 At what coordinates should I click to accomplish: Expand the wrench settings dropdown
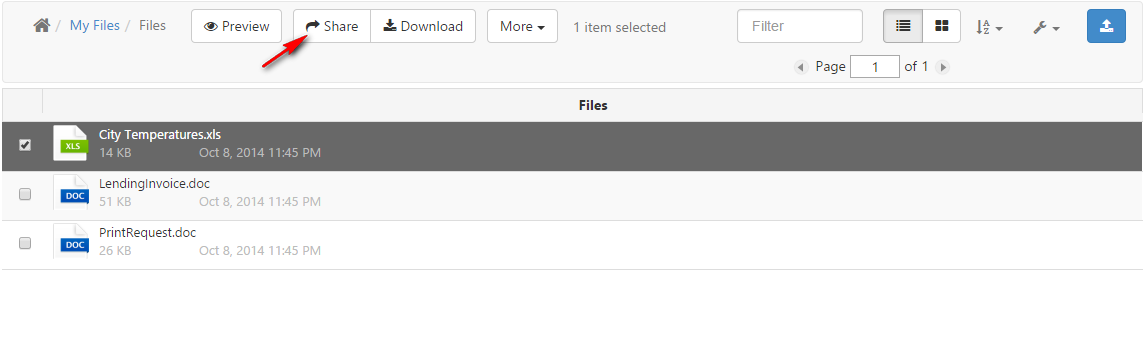coord(1046,27)
